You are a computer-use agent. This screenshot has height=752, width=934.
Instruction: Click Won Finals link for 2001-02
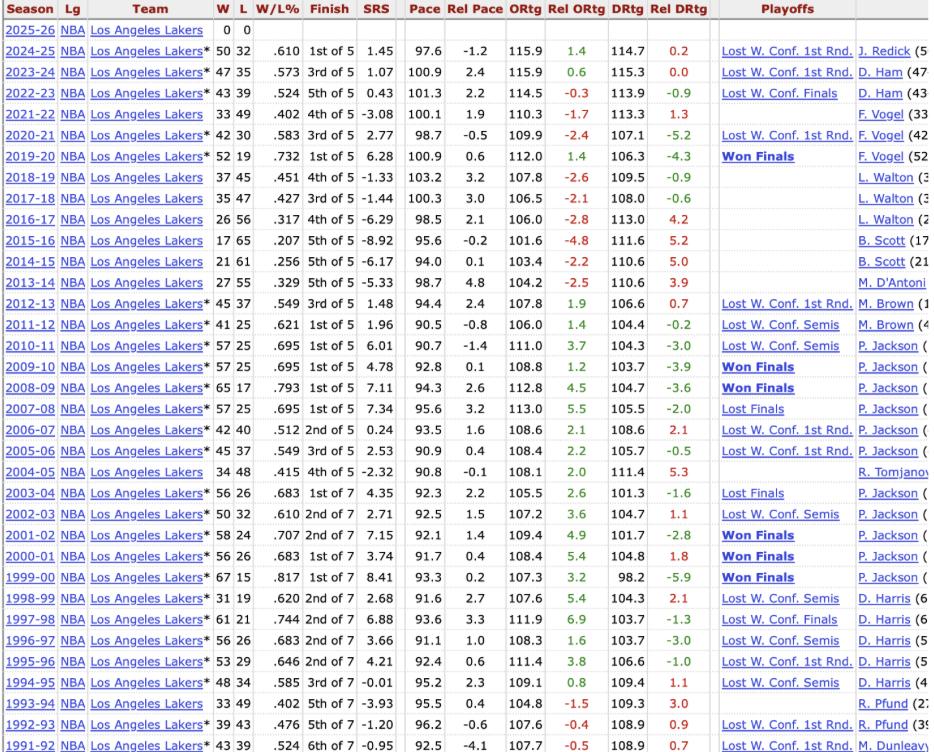tap(757, 536)
